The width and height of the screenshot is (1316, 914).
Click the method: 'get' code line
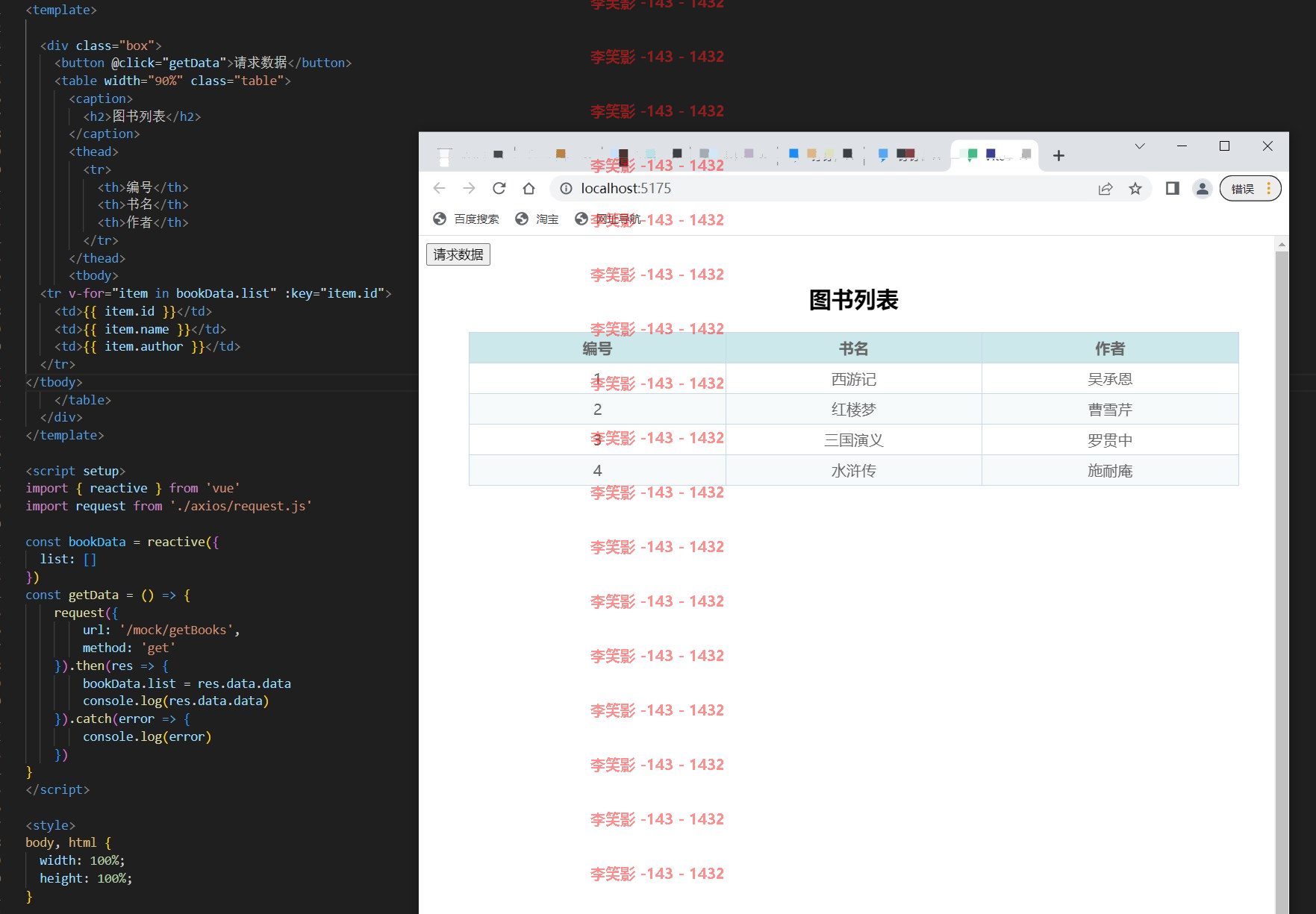129,648
